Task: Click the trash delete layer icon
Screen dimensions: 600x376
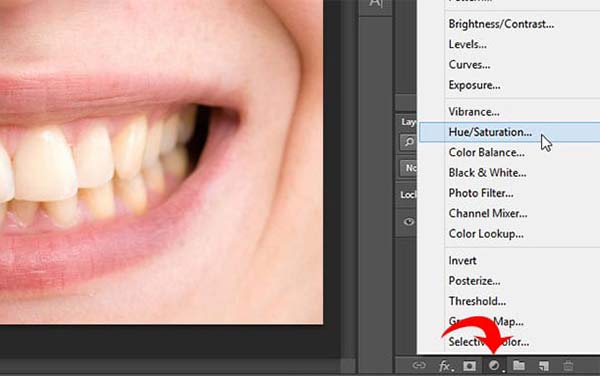Action: pos(568,366)
